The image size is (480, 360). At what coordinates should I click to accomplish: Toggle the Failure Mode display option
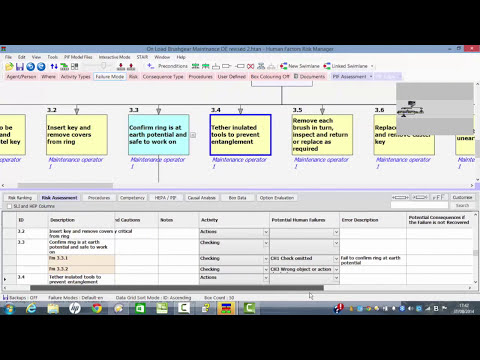110,77
